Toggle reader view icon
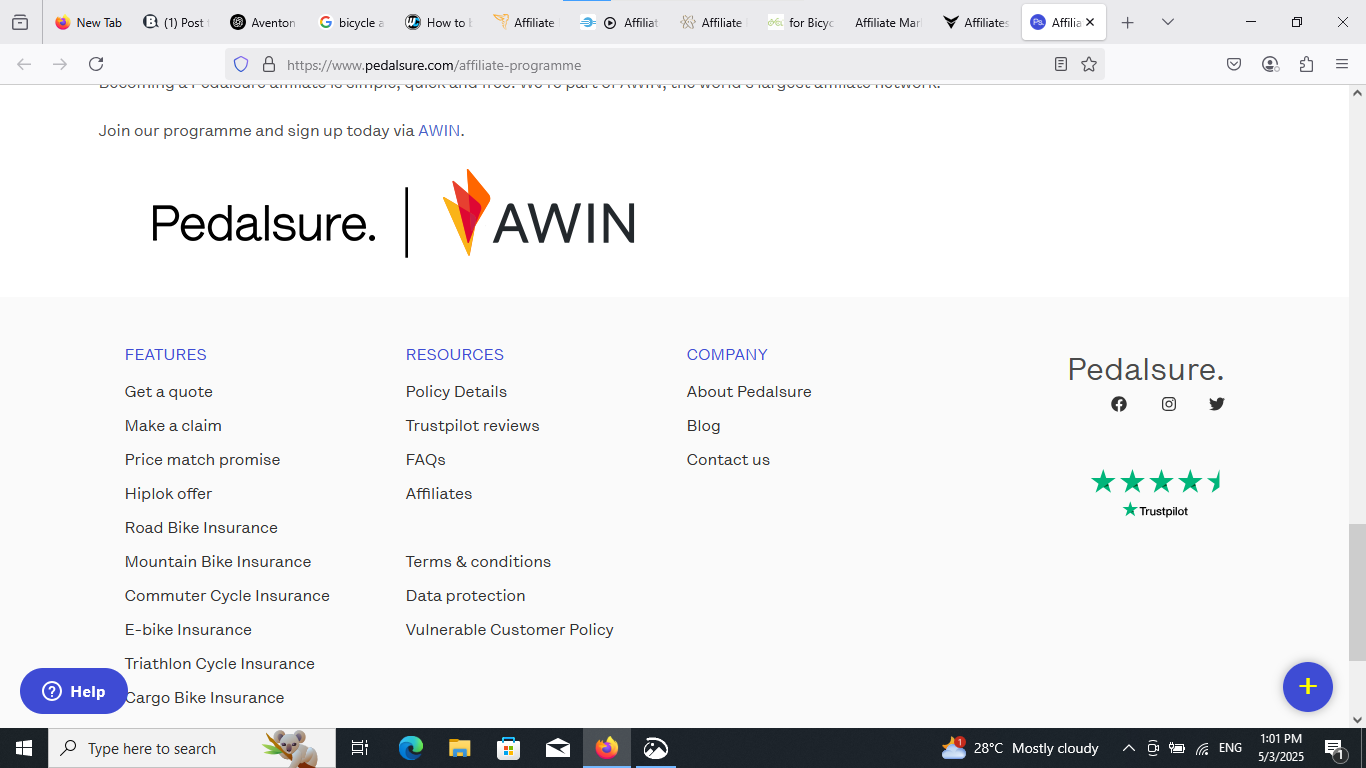Screen dimensions: 1366x768 click(1061, 64)
